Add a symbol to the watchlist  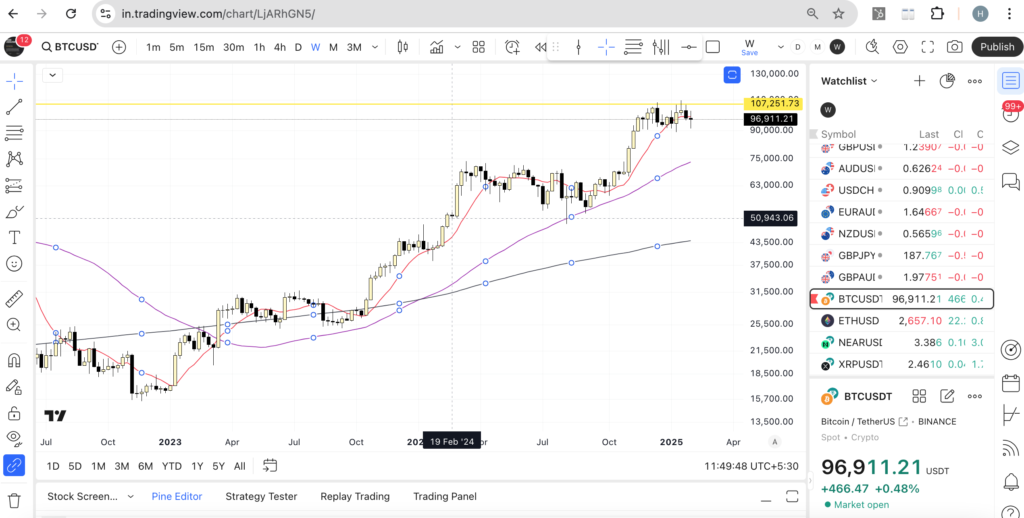point(920,81)
